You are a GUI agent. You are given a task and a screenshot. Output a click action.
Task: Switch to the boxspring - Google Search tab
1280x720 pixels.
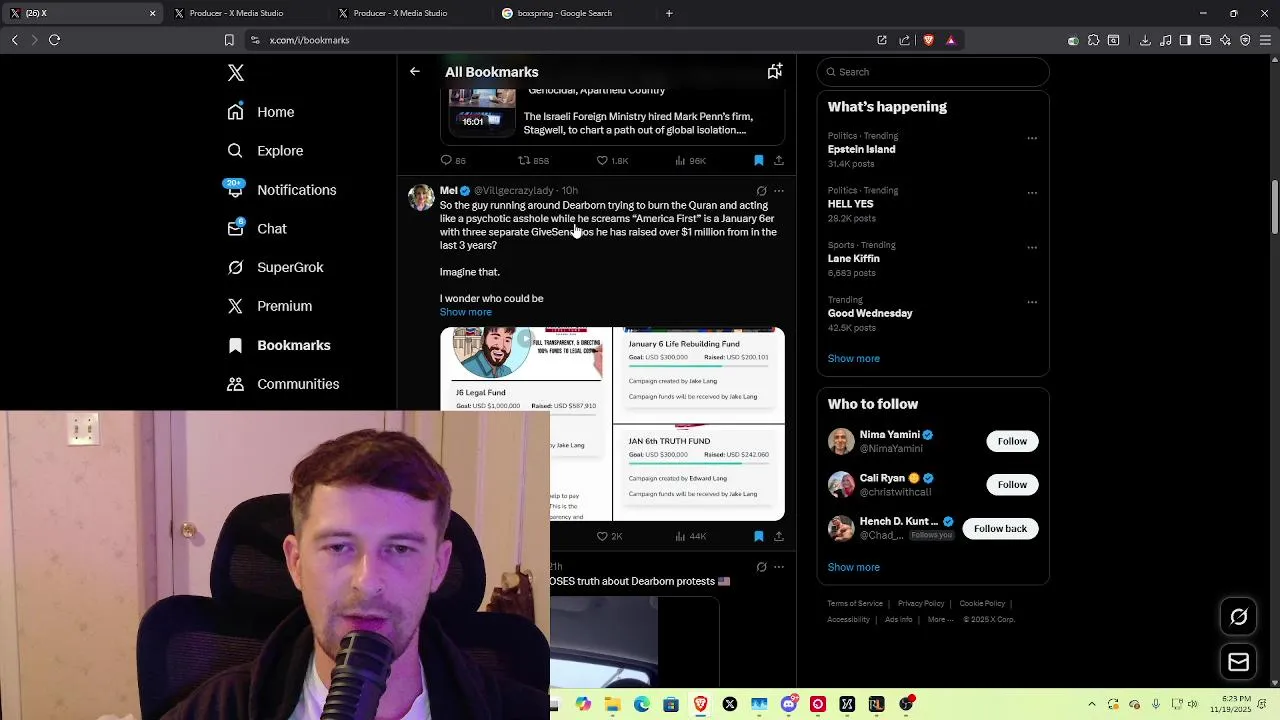click(565, 13)
